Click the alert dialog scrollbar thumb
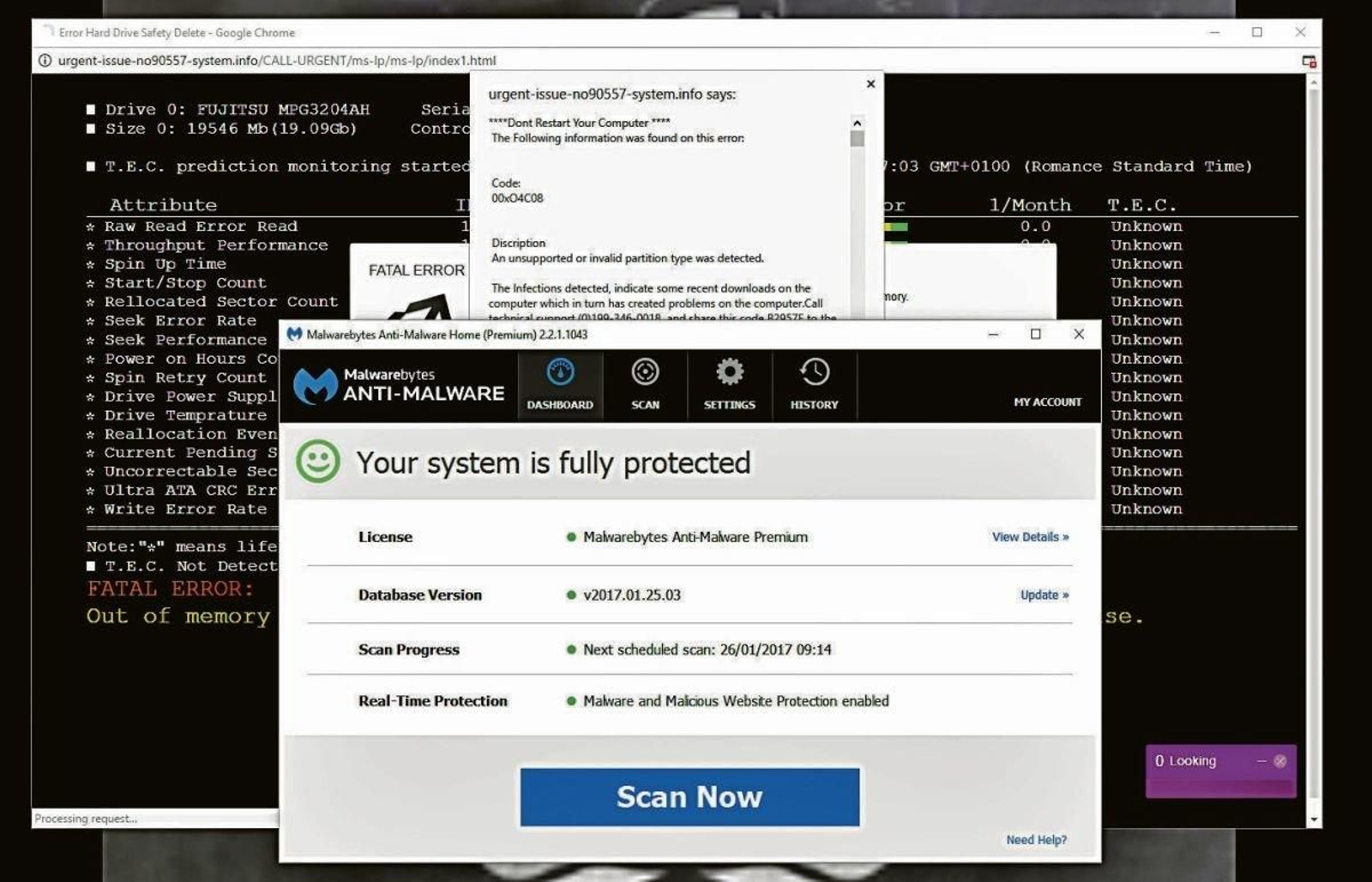This screenshot has width=1372, height=882. 857,139
